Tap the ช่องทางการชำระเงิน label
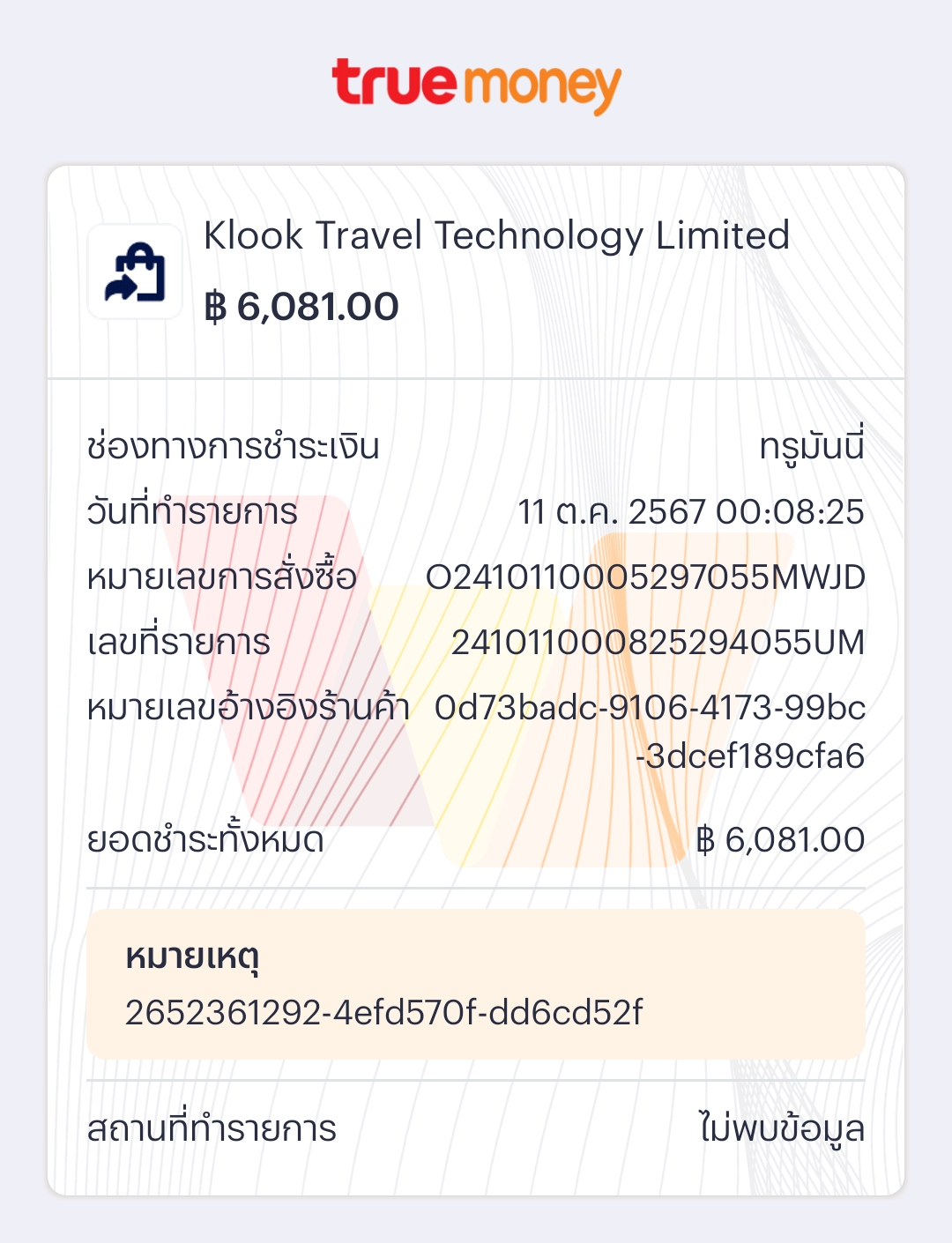Screen dimensions: 952x1243 pos(233,446)
